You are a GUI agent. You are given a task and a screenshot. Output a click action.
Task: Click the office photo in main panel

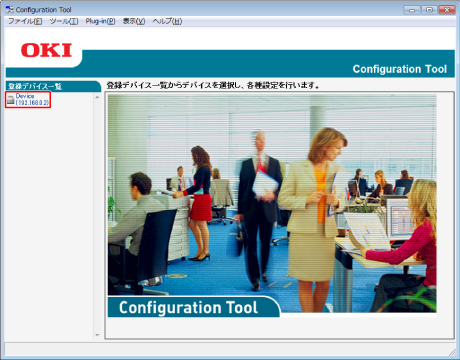pos(272,203)
